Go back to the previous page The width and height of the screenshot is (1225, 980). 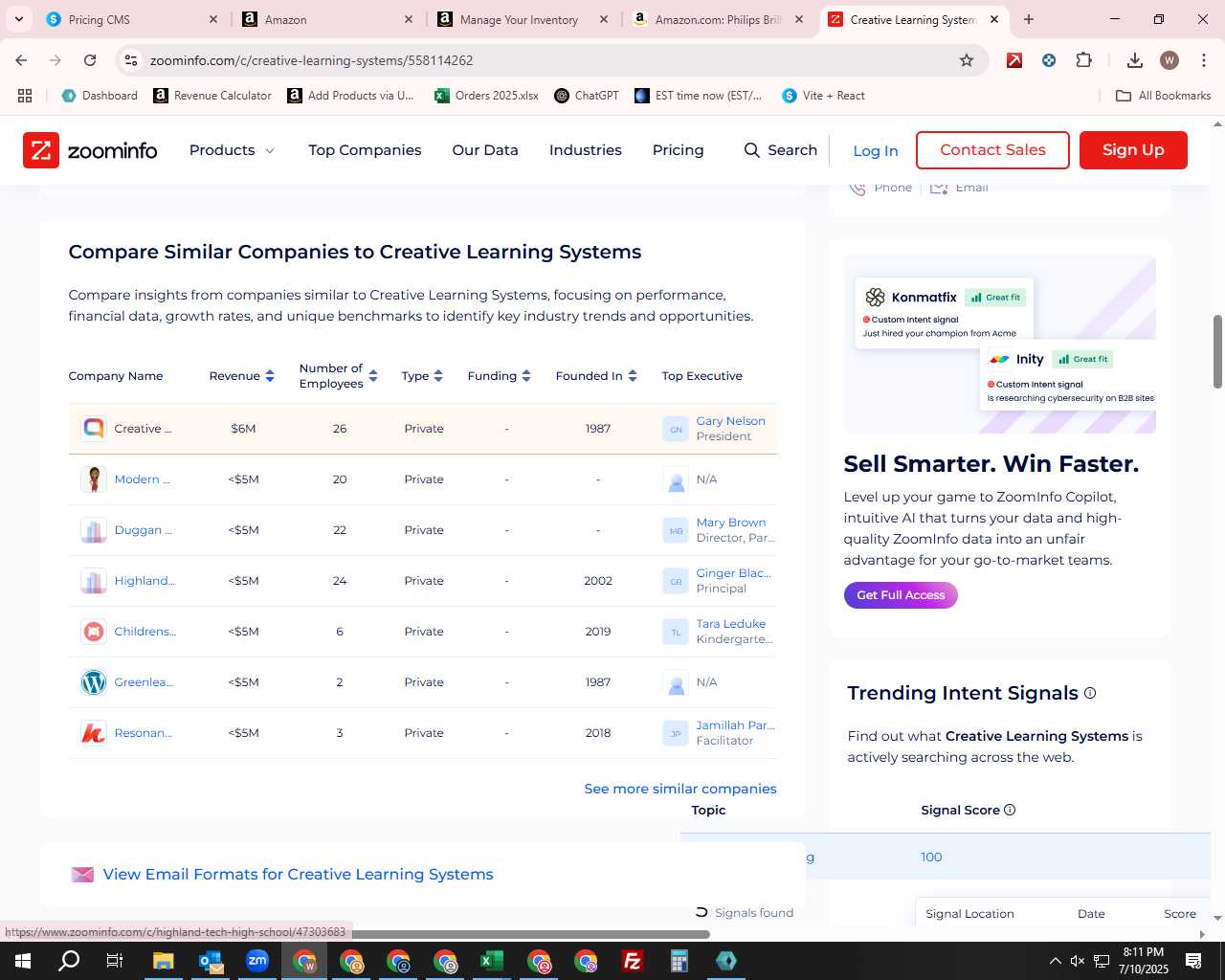coord(21,60)
